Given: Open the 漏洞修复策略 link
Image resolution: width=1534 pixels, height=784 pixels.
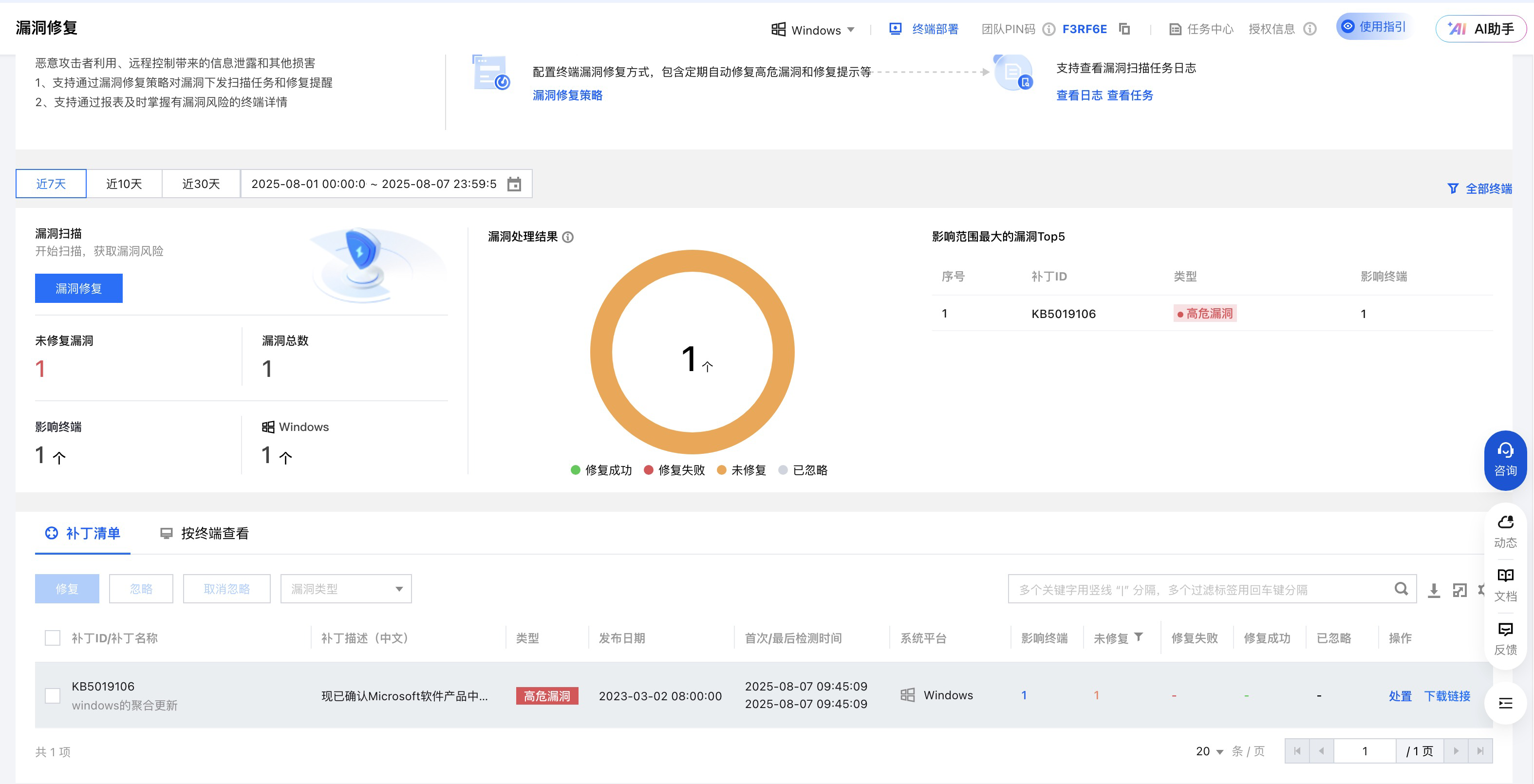Looking at the screenshot, I should click(567, 95).
